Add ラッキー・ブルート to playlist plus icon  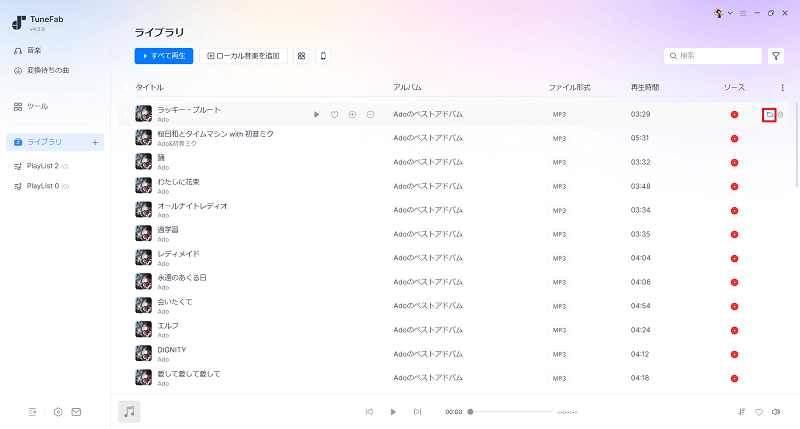pyautogui.click(x=353, y=115)
